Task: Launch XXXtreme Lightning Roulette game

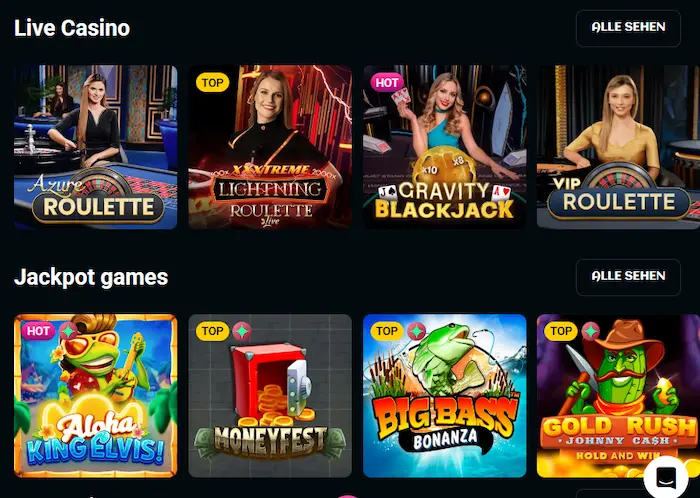Action: tap(270, 147)
